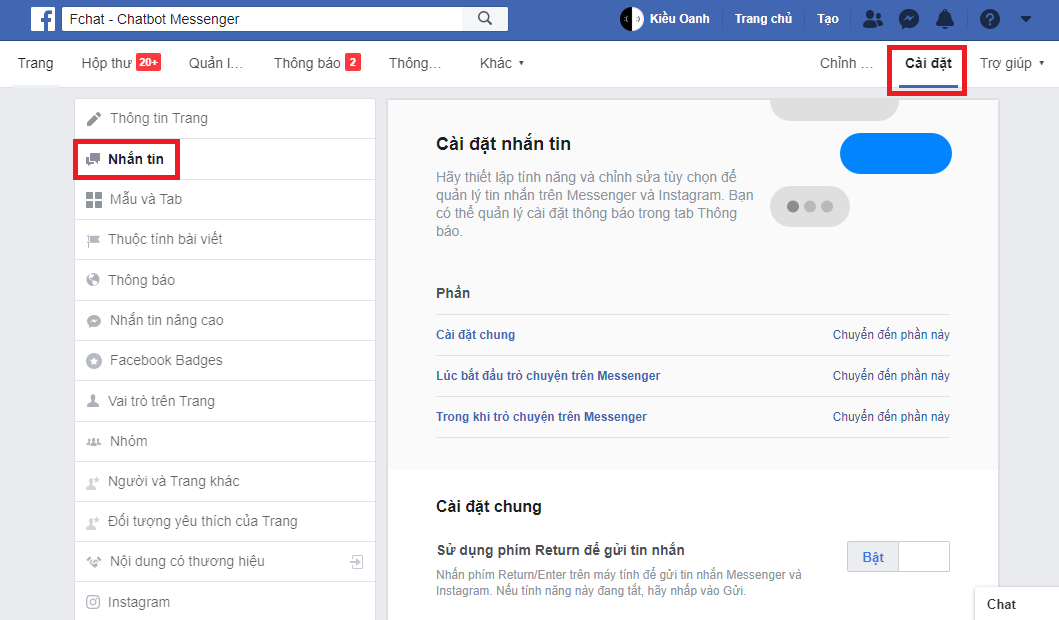Select Nội dung có thương hiệu in sidebar
Screen dimensions: 1059x620
(225, 562)
